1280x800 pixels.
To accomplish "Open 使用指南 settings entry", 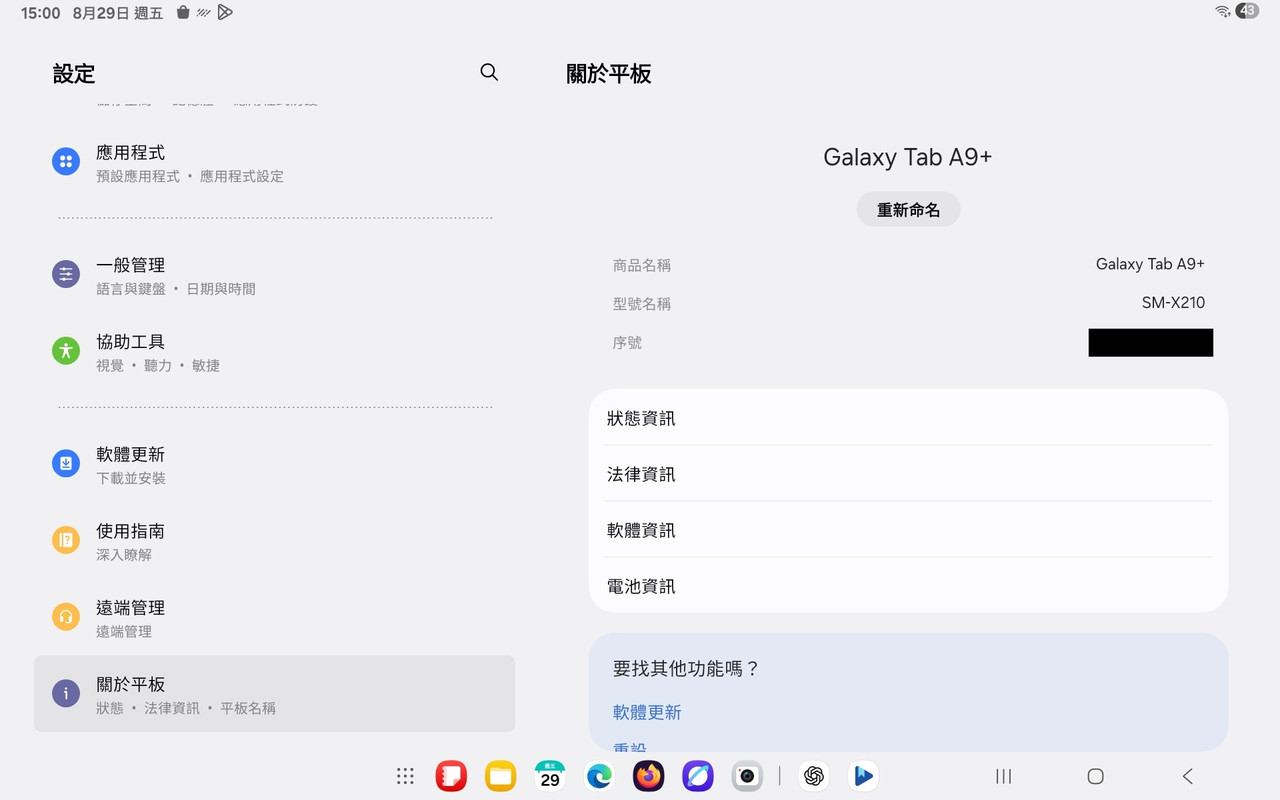I will [x=274, y=541].
